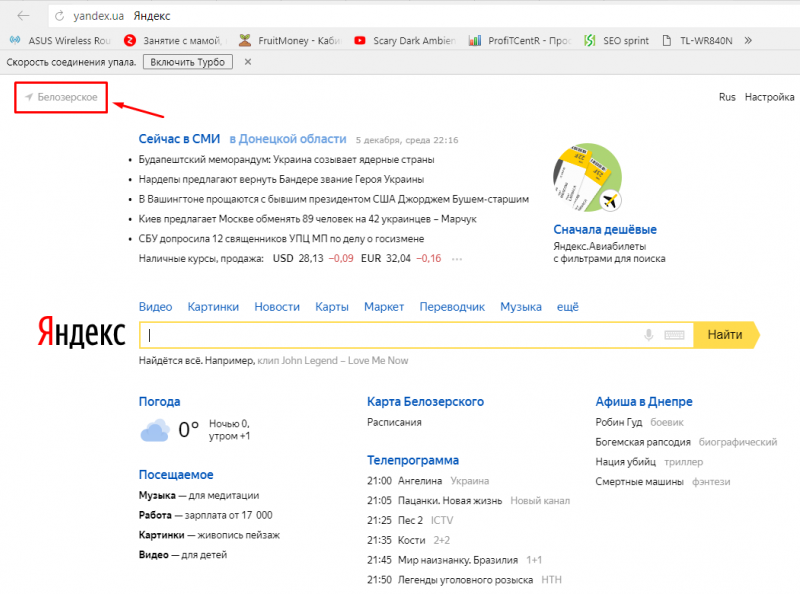Click the Яндекс logo
The width and height of the screenshot is (800, 594).
point(82,332)
